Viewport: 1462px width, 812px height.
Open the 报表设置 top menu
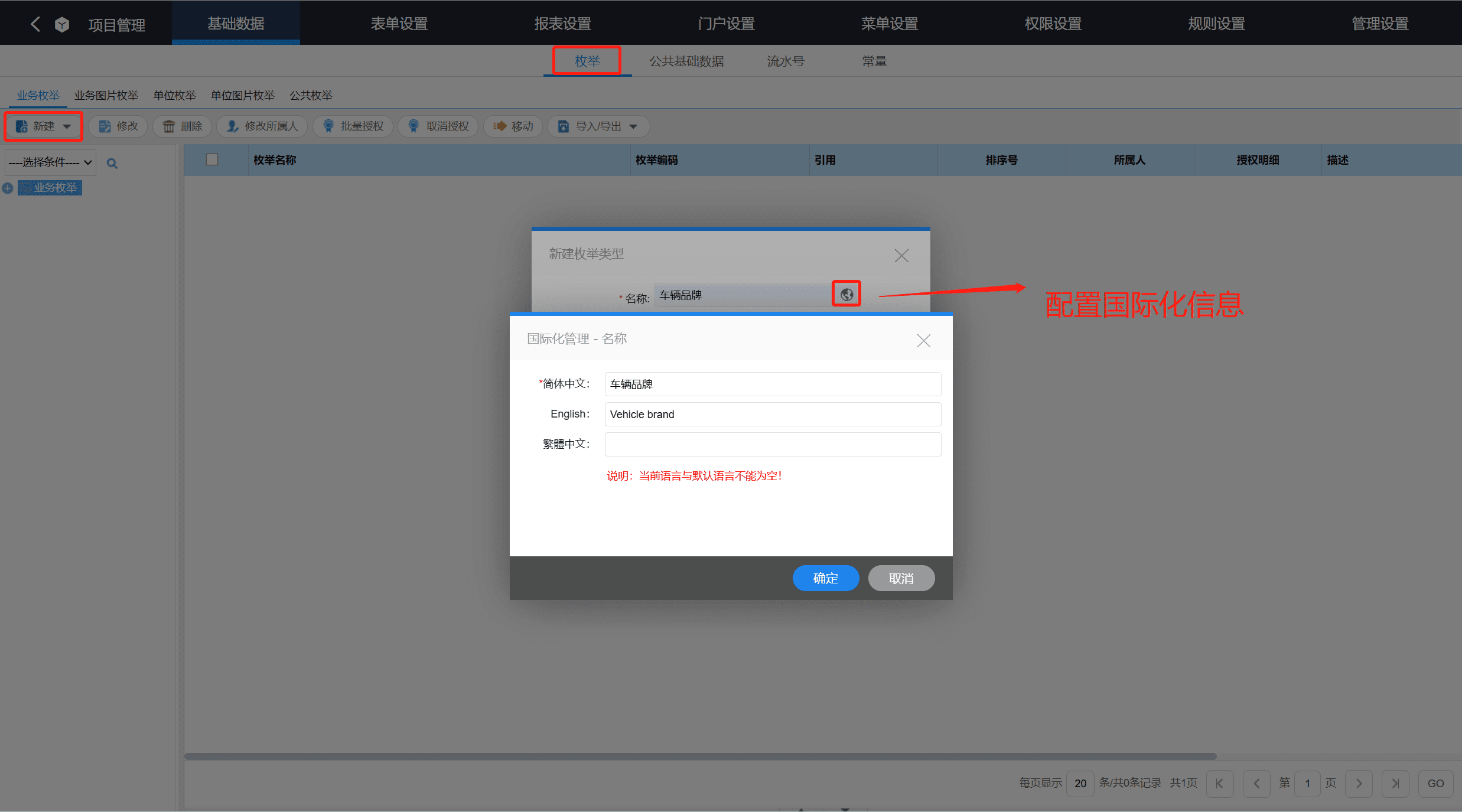[x=563, y=24]
